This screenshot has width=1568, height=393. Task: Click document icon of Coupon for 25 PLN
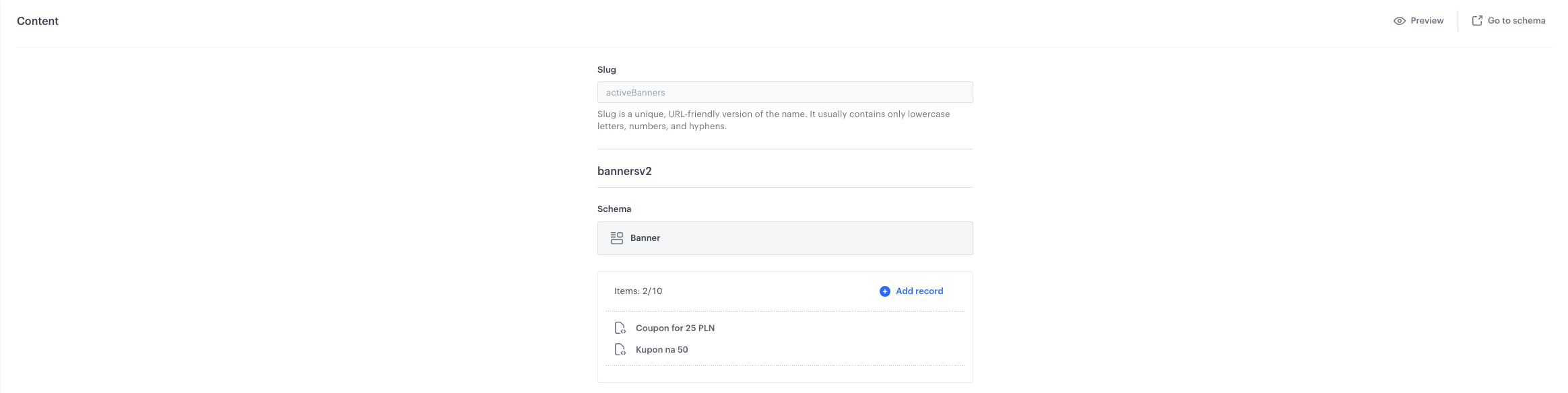click(x=620, y=328)
